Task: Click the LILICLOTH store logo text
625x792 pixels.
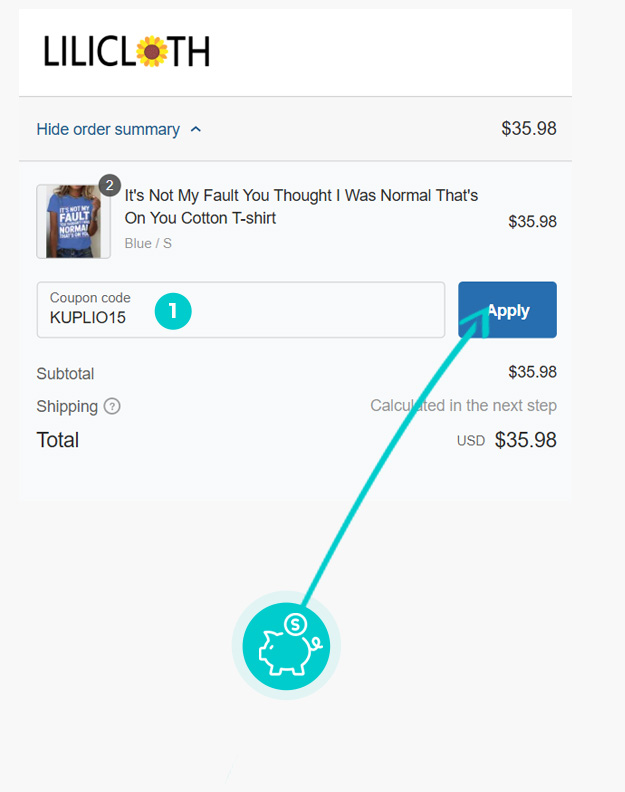Action: click(126, 51)
